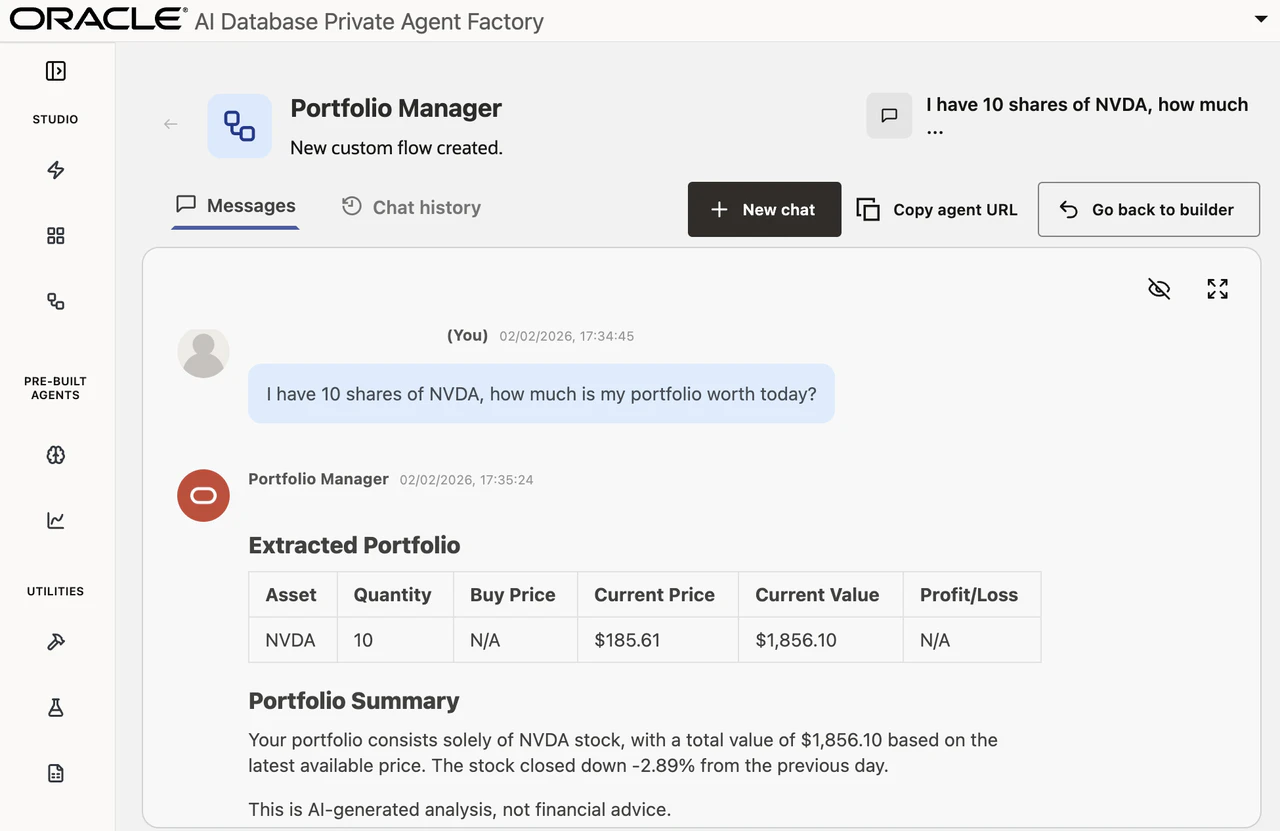The height and width of the screenshot is (831, 1280).
Task: Open the top-right dropdown arrow menu
Action: pyautogui.click(x=1260, y=20)
